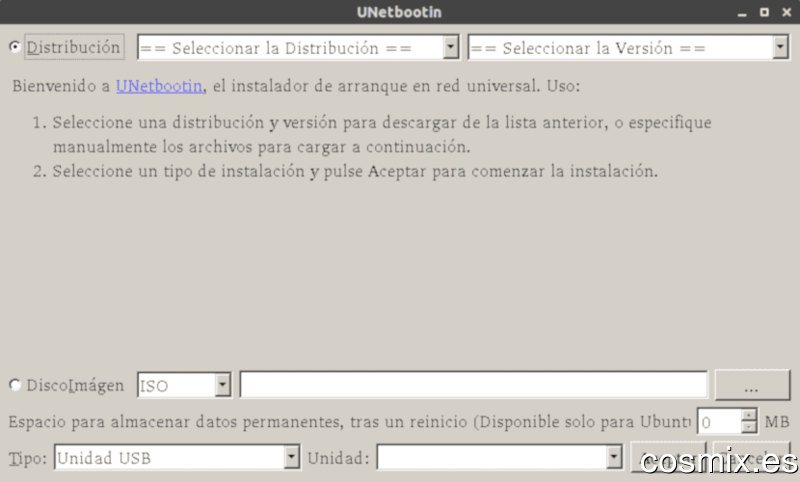Increase the persistent space MB value

click(x=748, y=415)
